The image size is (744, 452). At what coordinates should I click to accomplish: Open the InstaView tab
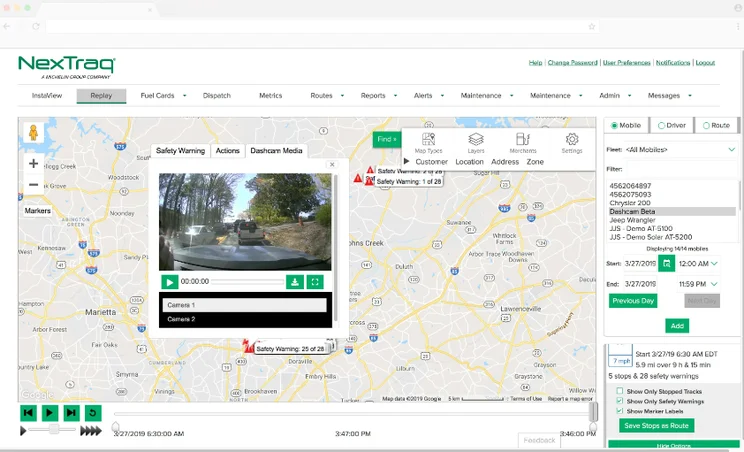47,96
